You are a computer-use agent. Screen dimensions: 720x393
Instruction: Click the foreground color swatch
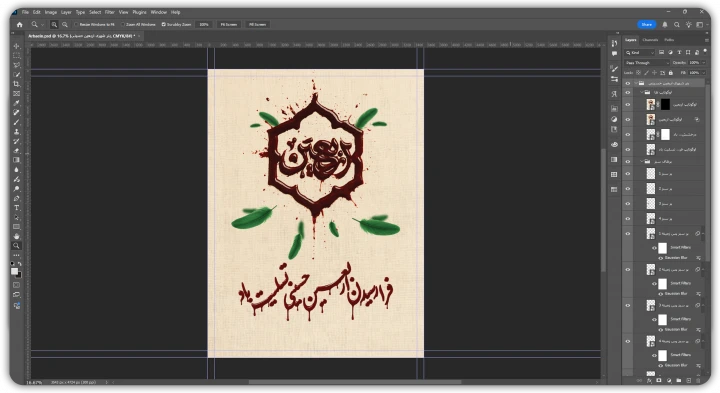(x=15, y=271)
